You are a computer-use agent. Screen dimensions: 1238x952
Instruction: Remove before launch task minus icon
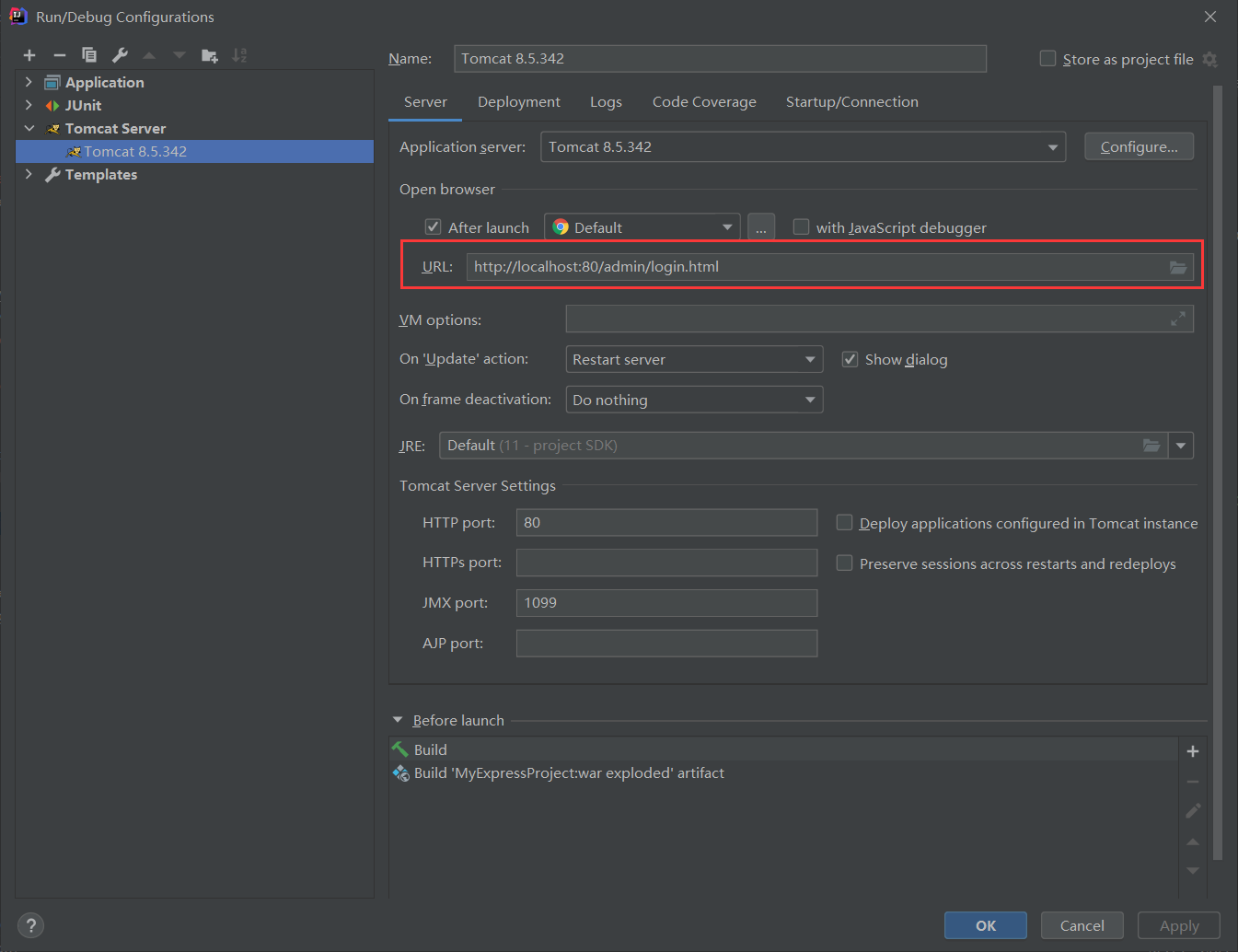(1193, 782)
